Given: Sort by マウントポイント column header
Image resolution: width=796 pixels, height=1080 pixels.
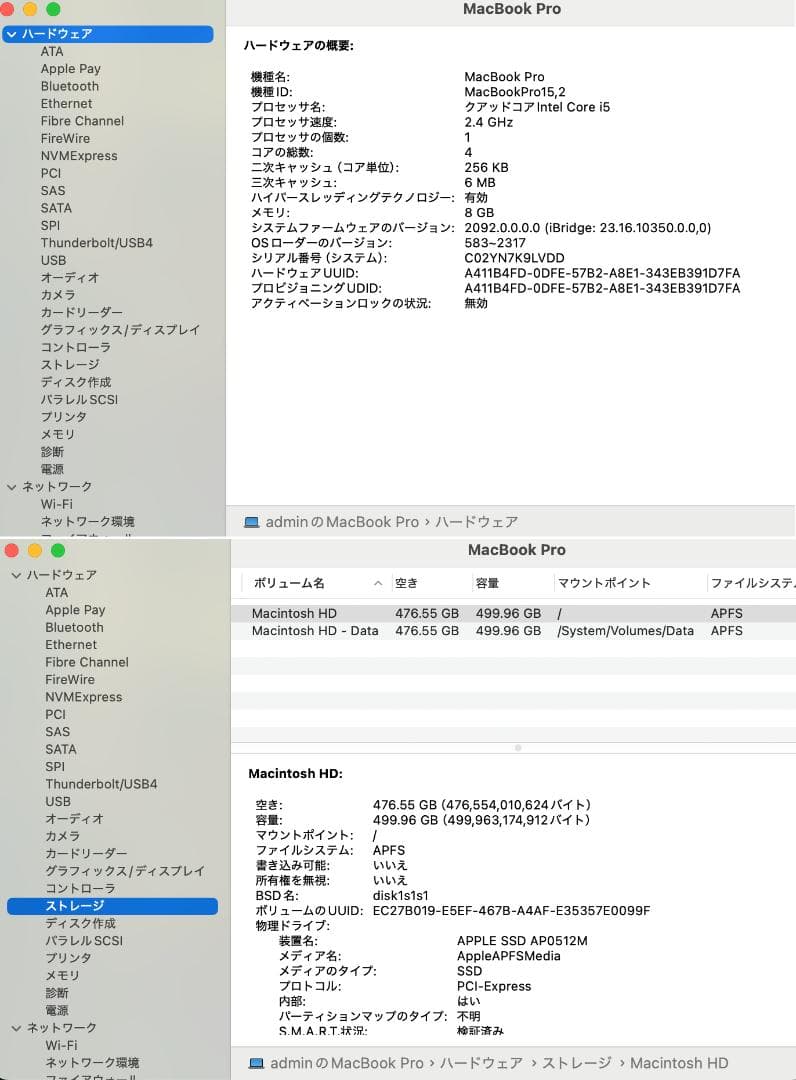Looking at the screenshot, I should 604,583.
